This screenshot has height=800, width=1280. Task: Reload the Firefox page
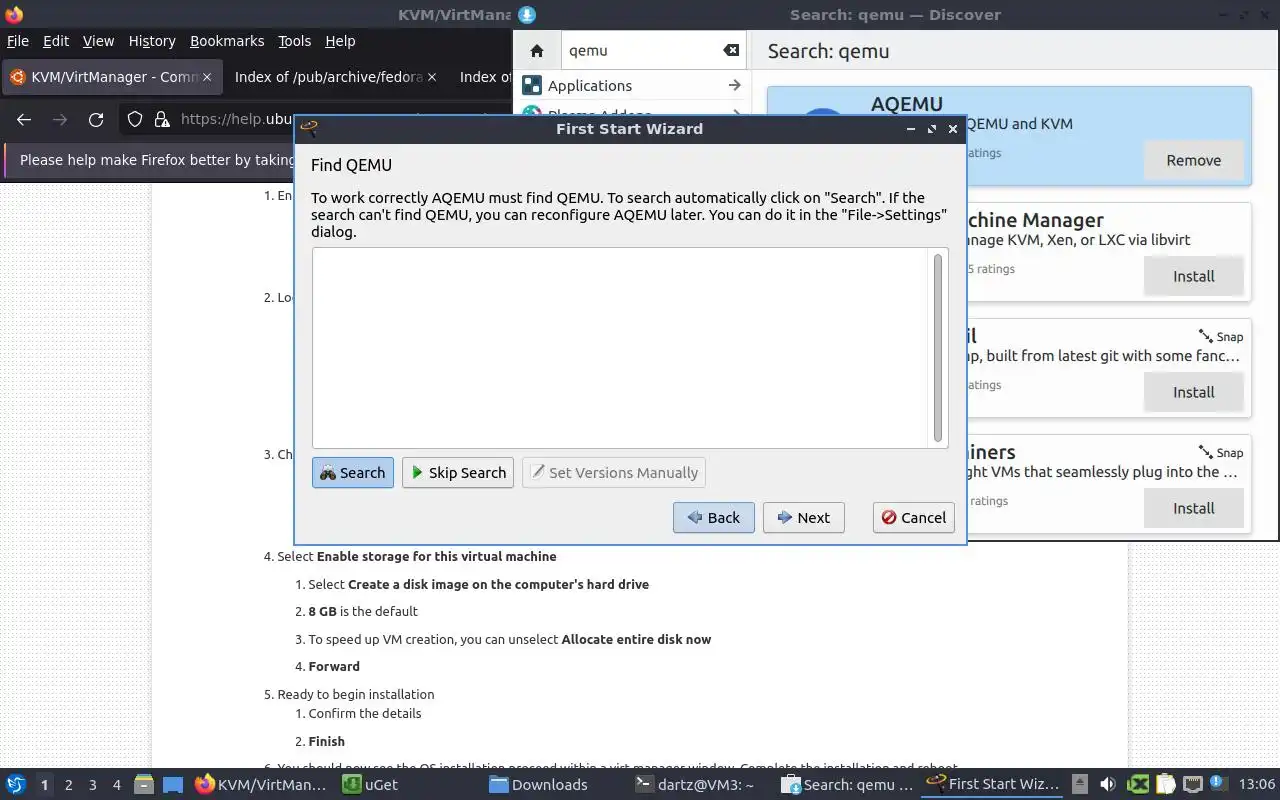point(96,120)
